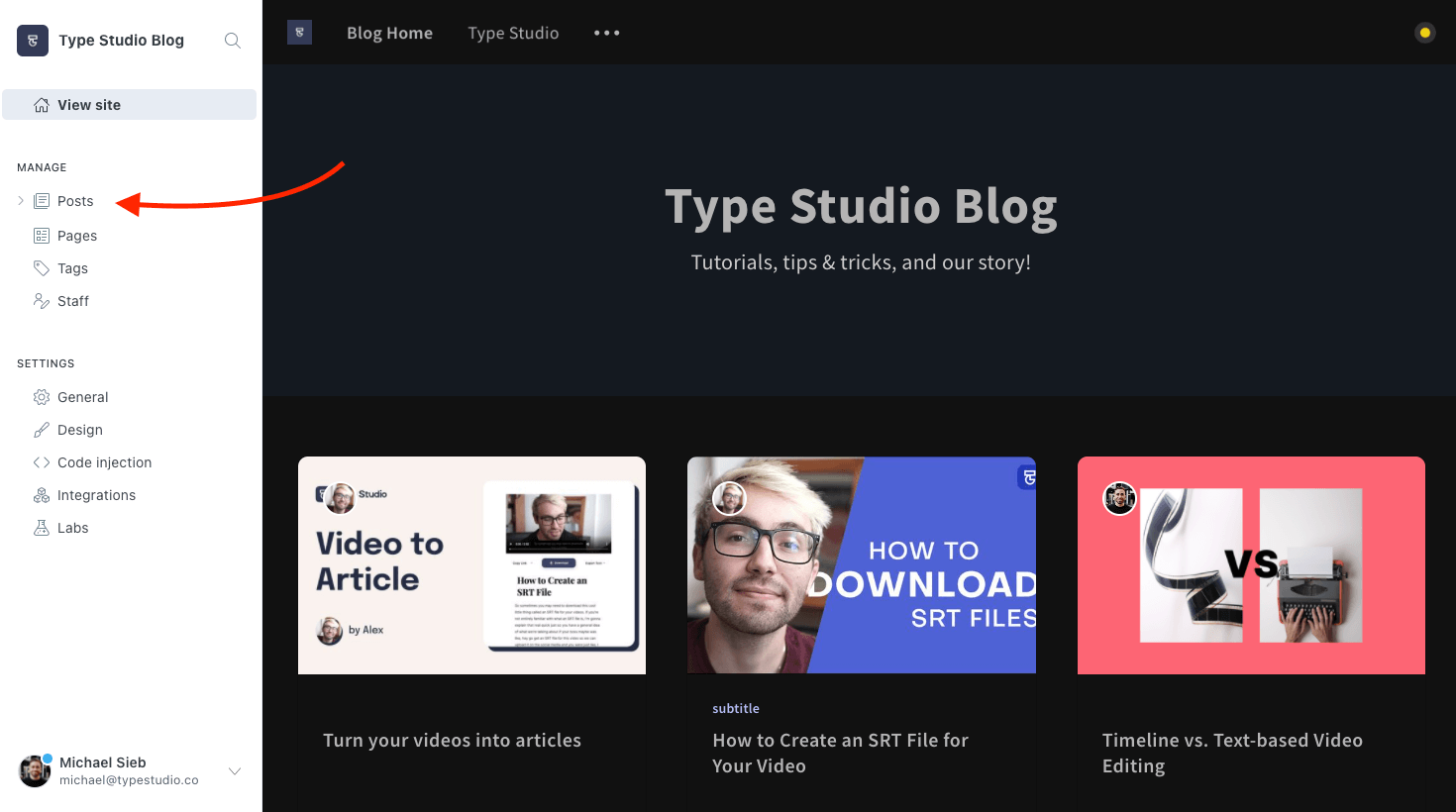Image resolution: width=1456 pixels, height=812 pixels.
Task: Click the View site button
Action: coord(129,105)
